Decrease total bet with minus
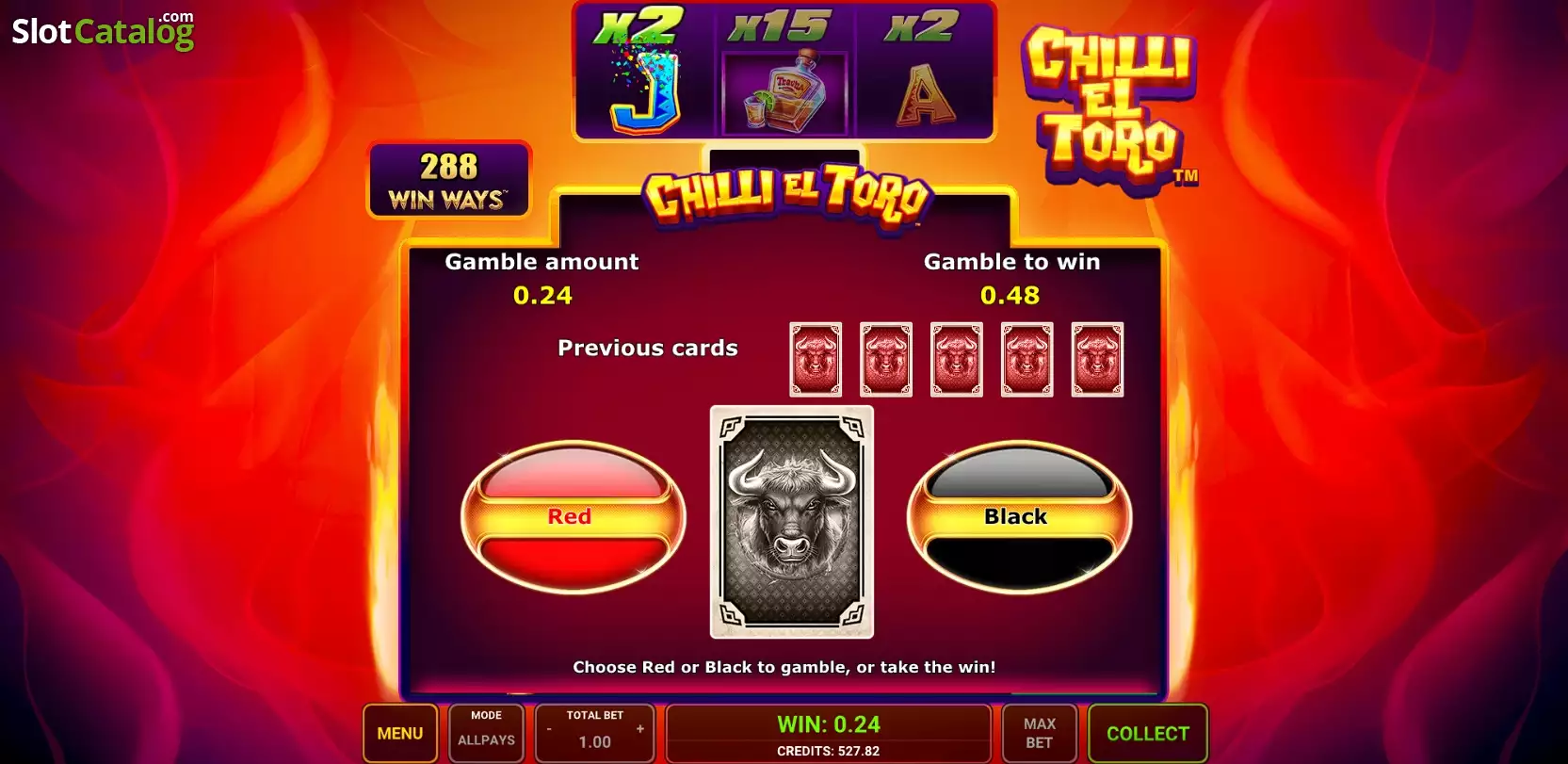 click(x=549, y=729)
